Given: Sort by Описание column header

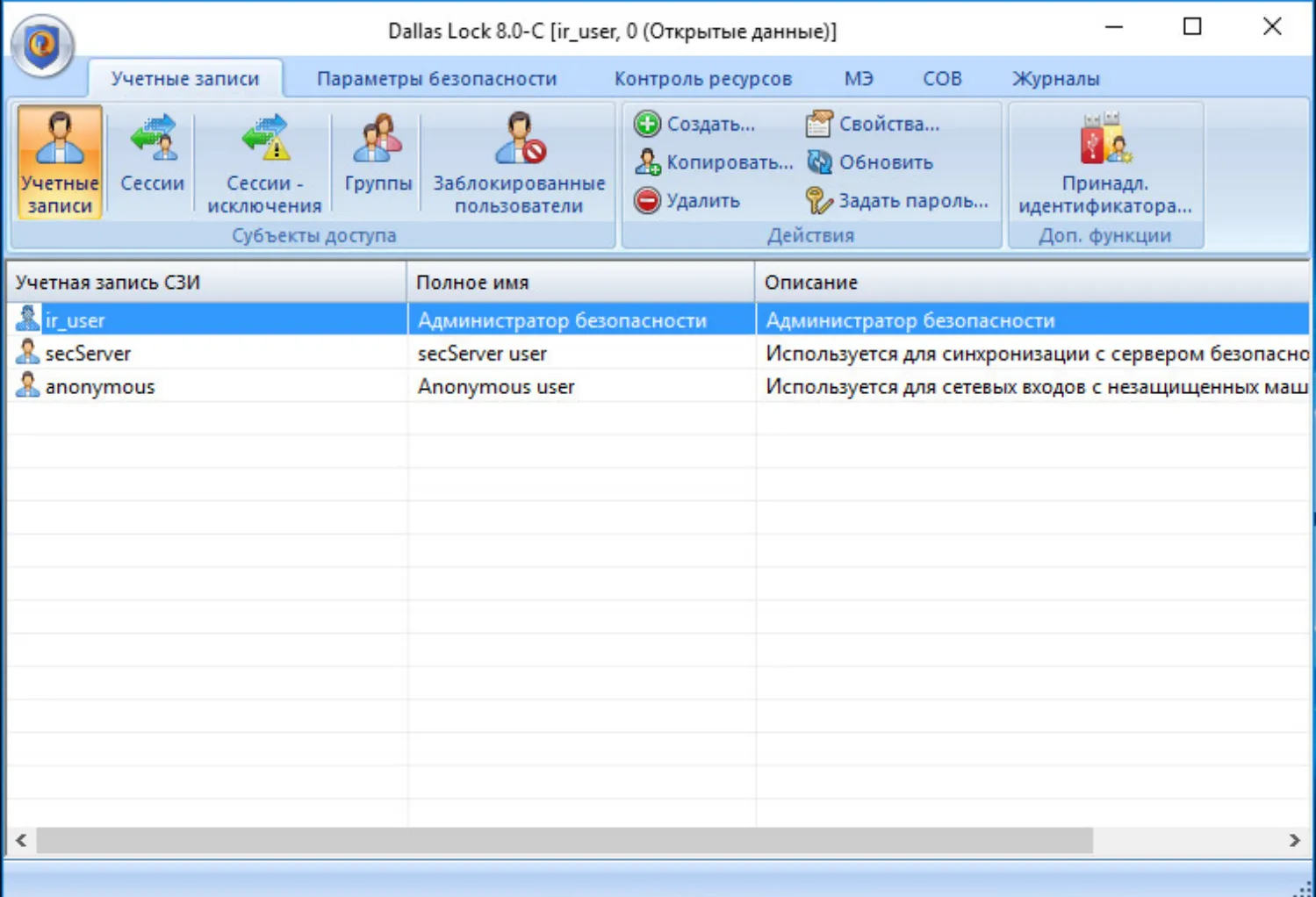Looking at the screenshot, I should (1032, 282).
